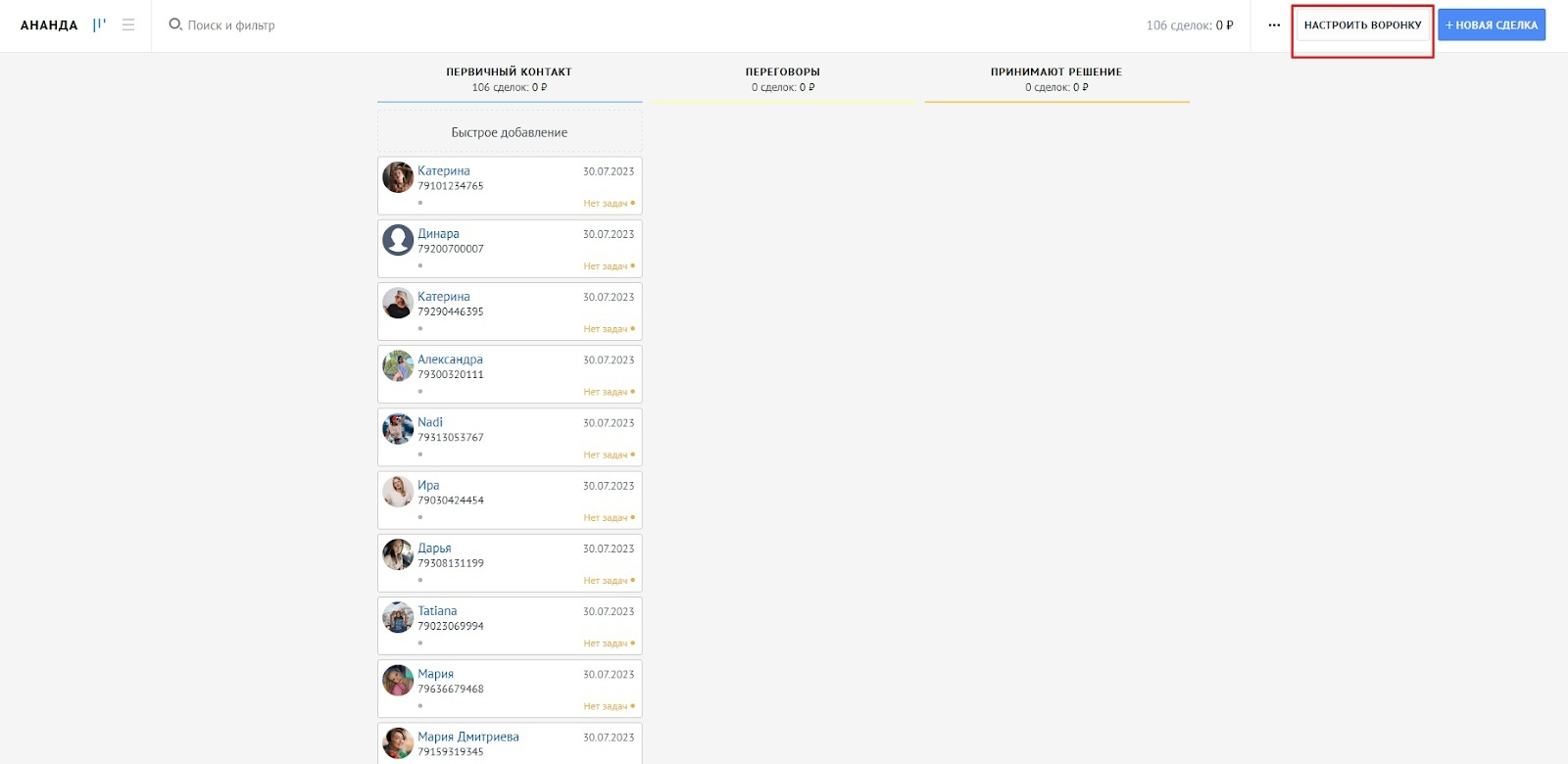Click Nadi's profile avatar
Viewport: 1568px width, 764px height.
pos(398,429)
